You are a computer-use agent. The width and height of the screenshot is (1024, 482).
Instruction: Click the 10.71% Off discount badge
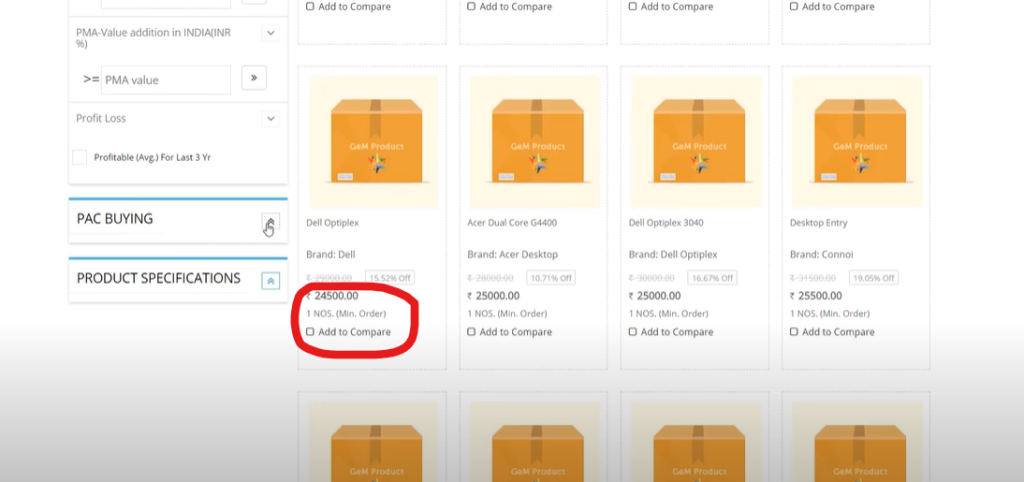pos(551,278)
